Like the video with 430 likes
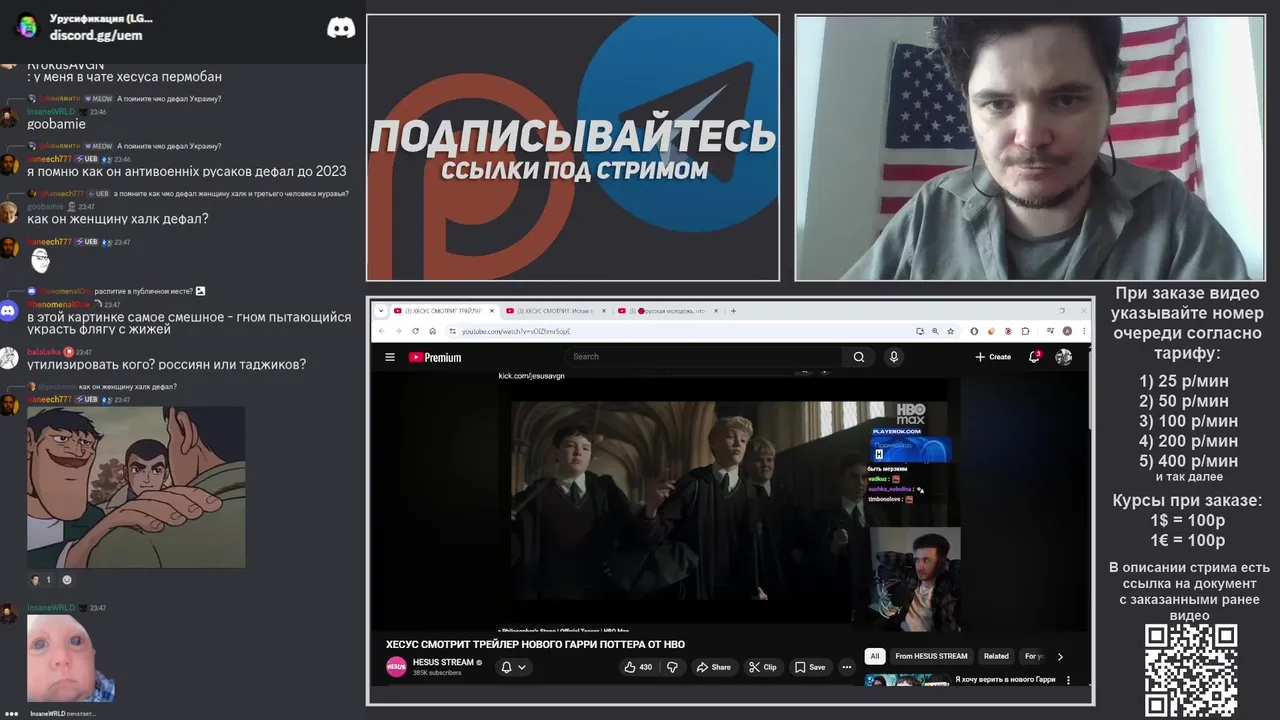Image resolution: width=1280 pixels, height=720 pixels. (x=638, y=667)
